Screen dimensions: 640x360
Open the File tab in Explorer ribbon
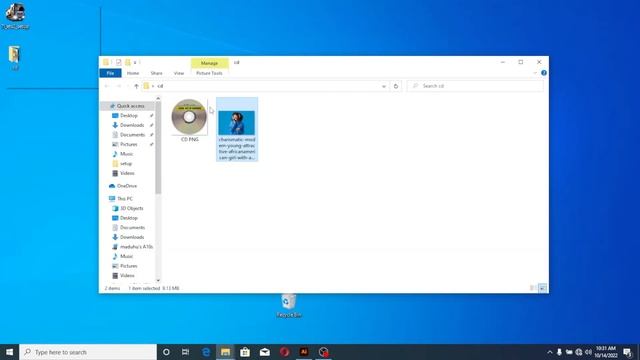click(x=110, y=73)
